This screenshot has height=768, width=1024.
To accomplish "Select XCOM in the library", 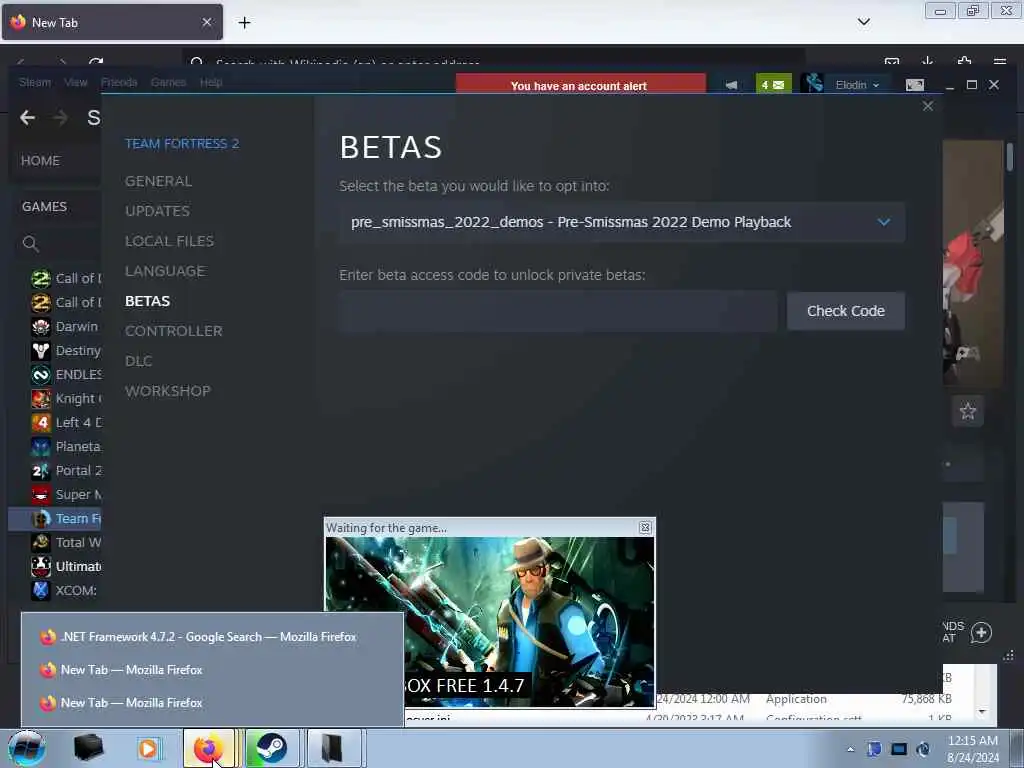I will point(66,590).
